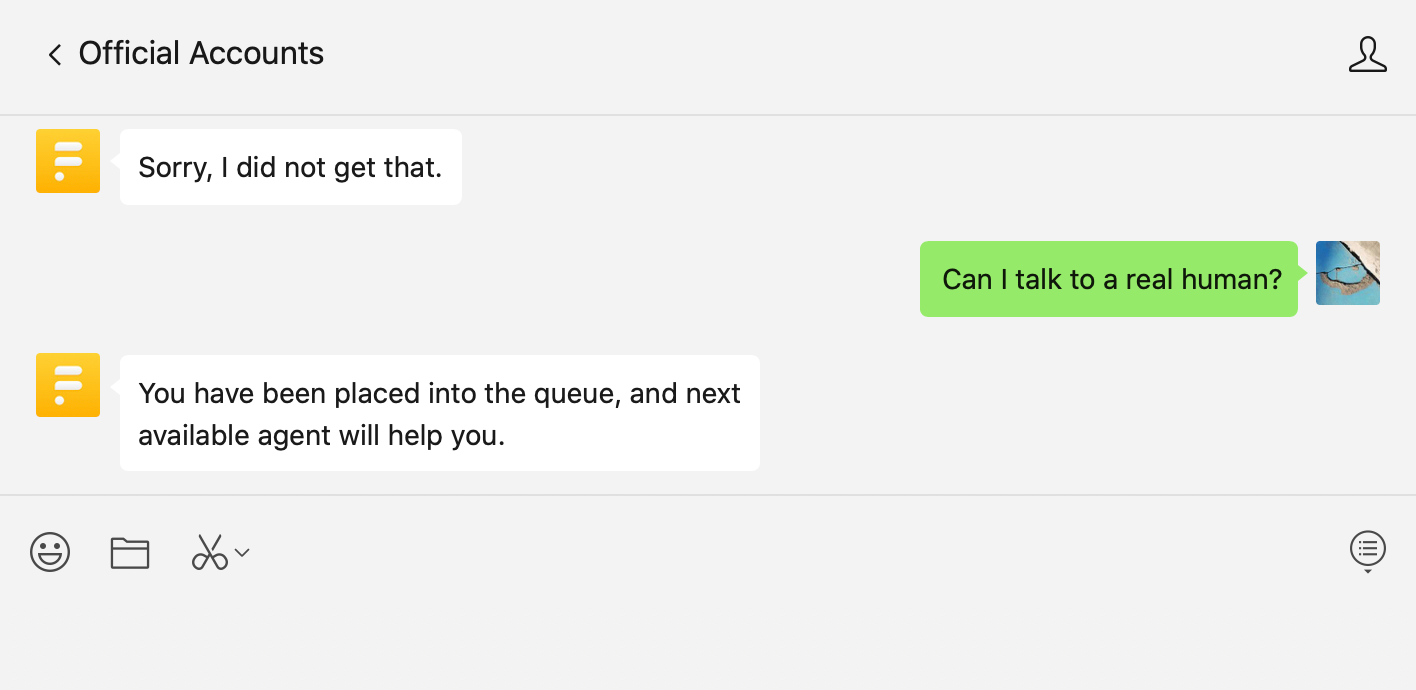Go back using the left chevron arrow
The height and width of the screenshot is (690, 1416).
click(55, 54)
